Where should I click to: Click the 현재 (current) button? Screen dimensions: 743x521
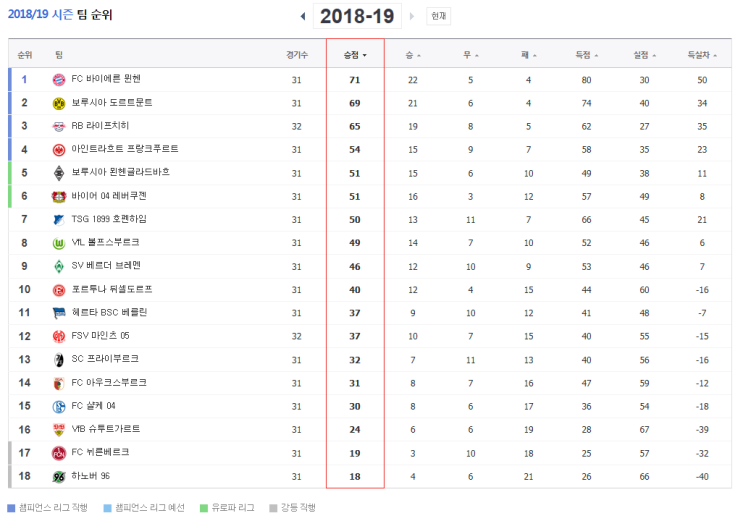pos(438,16)
